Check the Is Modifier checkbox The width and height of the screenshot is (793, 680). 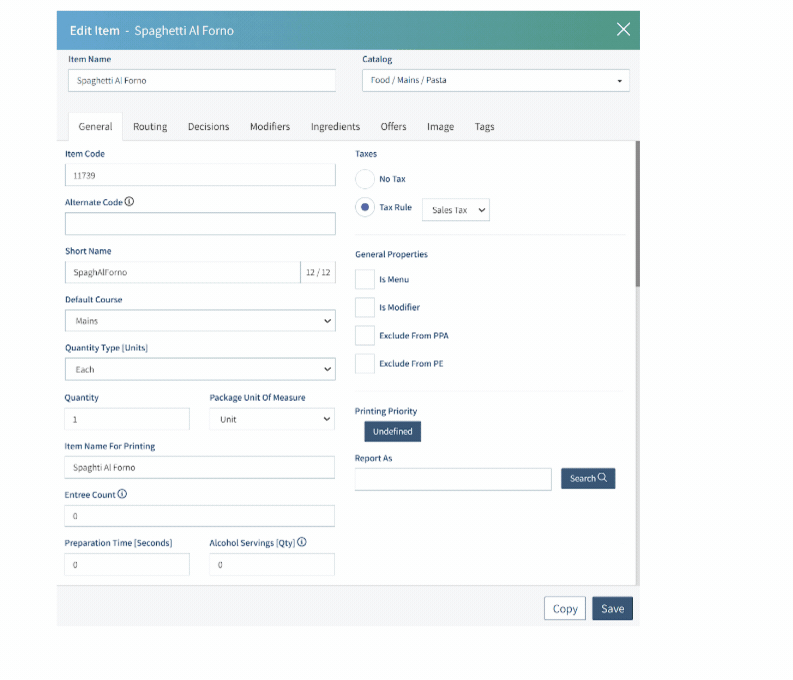tap(365, 307)
